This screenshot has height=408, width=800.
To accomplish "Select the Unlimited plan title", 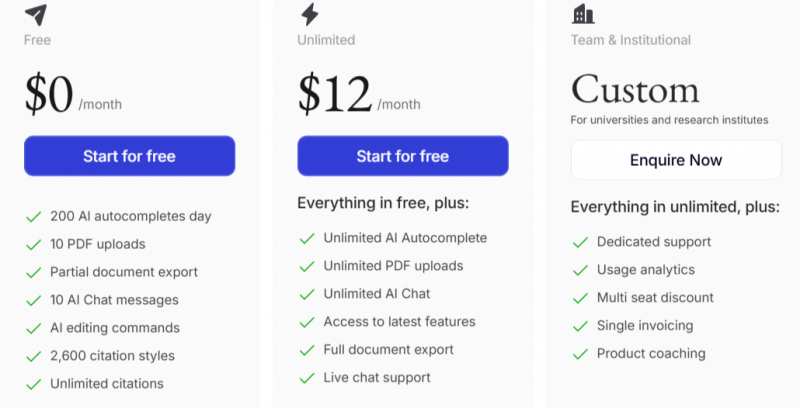I will (x=326, y=40).
